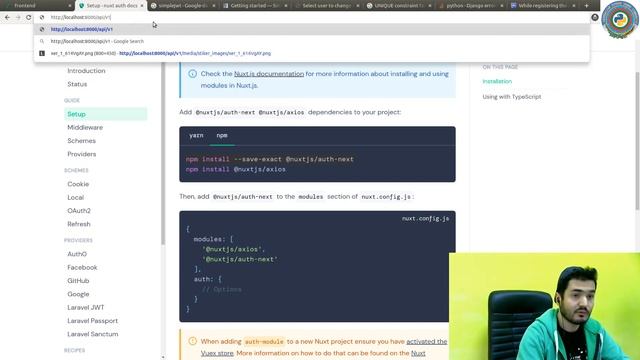This screenshot has height=360, width=640.
Task: Go to the Providers guide page
Action: (x=82, y=154)
